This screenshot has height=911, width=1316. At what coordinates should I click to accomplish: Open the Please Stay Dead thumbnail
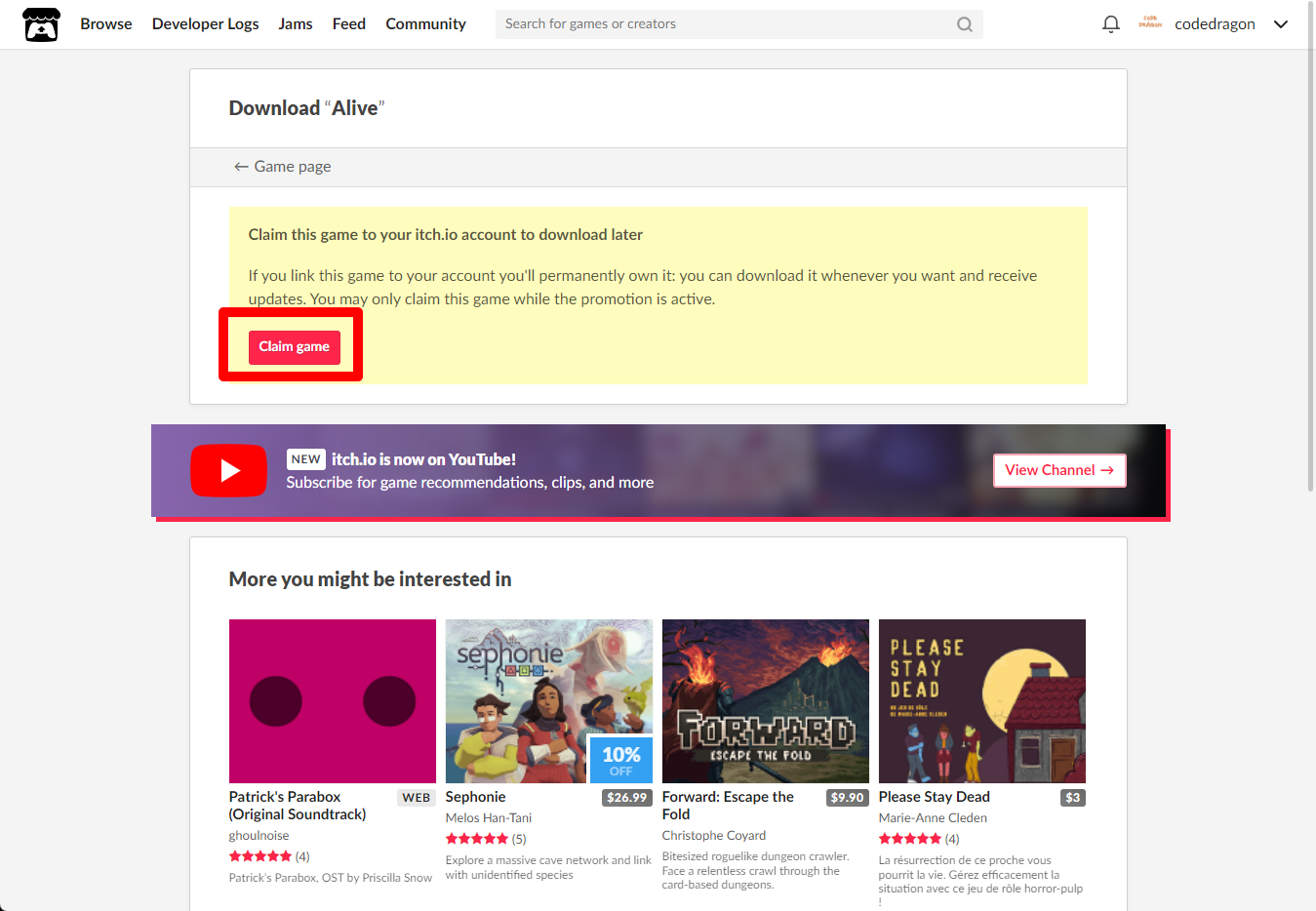pyautogui.click(x=982, y=701)
